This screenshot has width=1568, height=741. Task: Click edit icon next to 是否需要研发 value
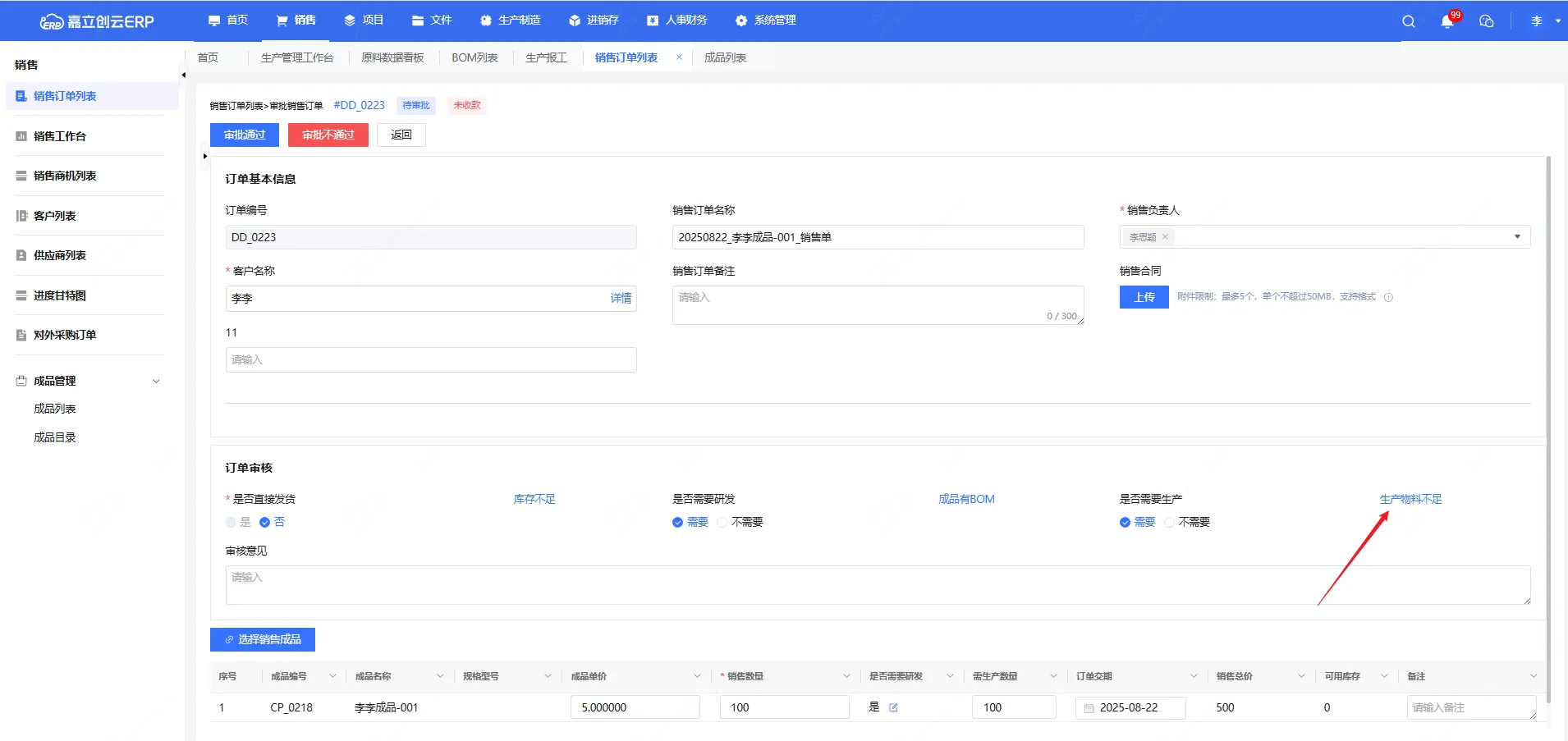(x=893, y=707)
